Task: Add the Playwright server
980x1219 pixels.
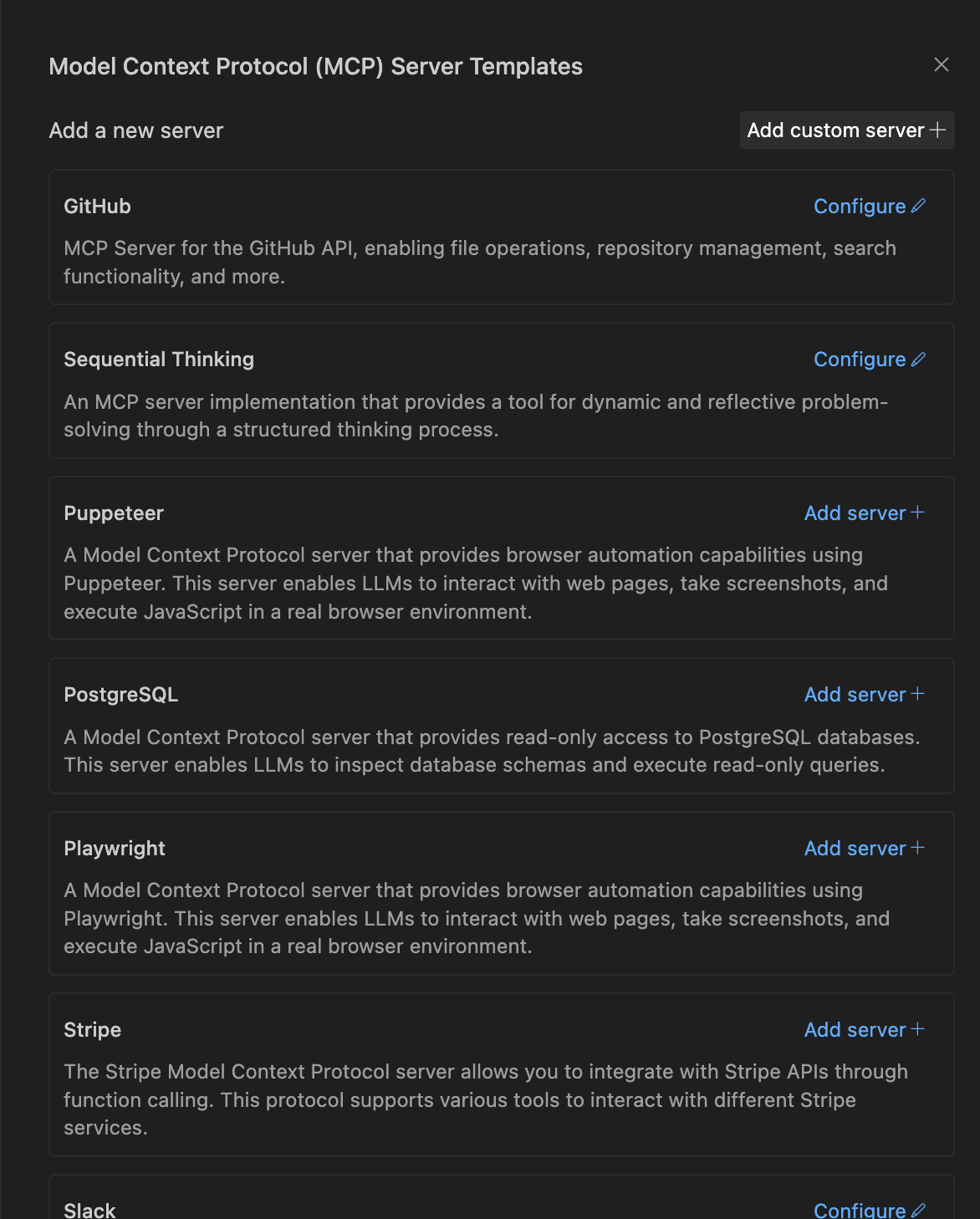Action: tap(855, 849)
